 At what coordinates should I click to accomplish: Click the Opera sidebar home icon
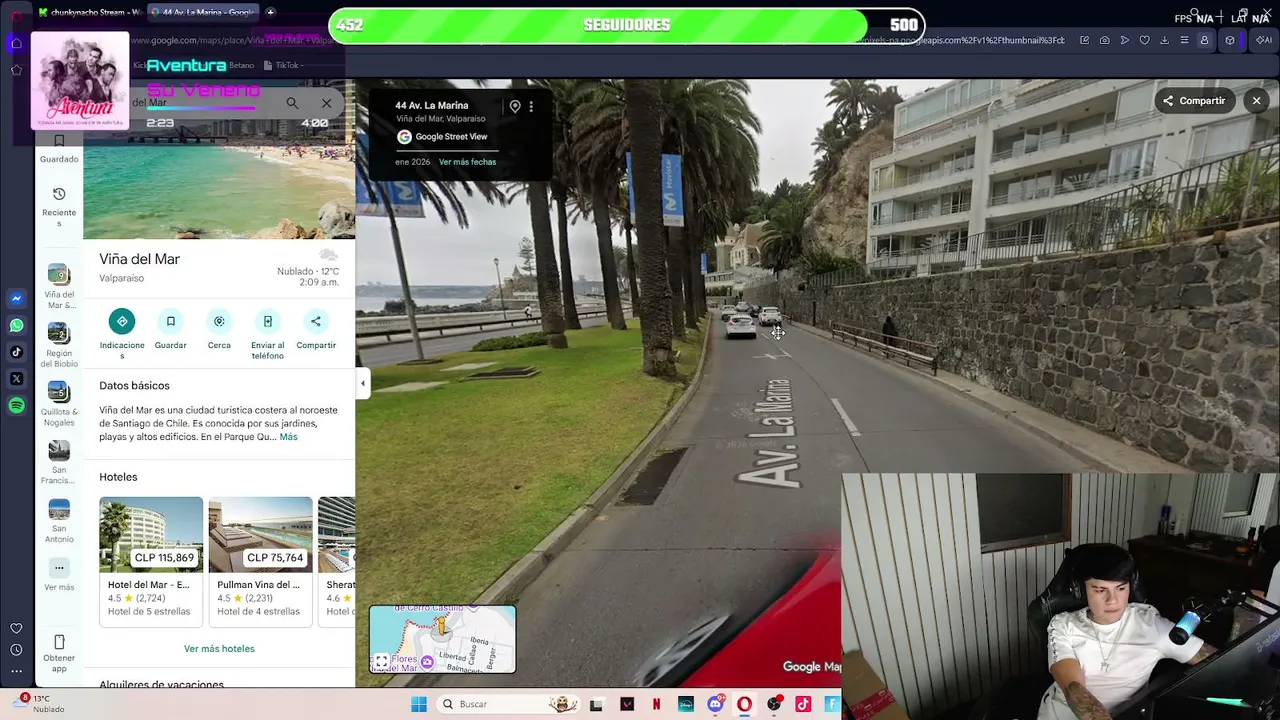click(x=17, y=43)
